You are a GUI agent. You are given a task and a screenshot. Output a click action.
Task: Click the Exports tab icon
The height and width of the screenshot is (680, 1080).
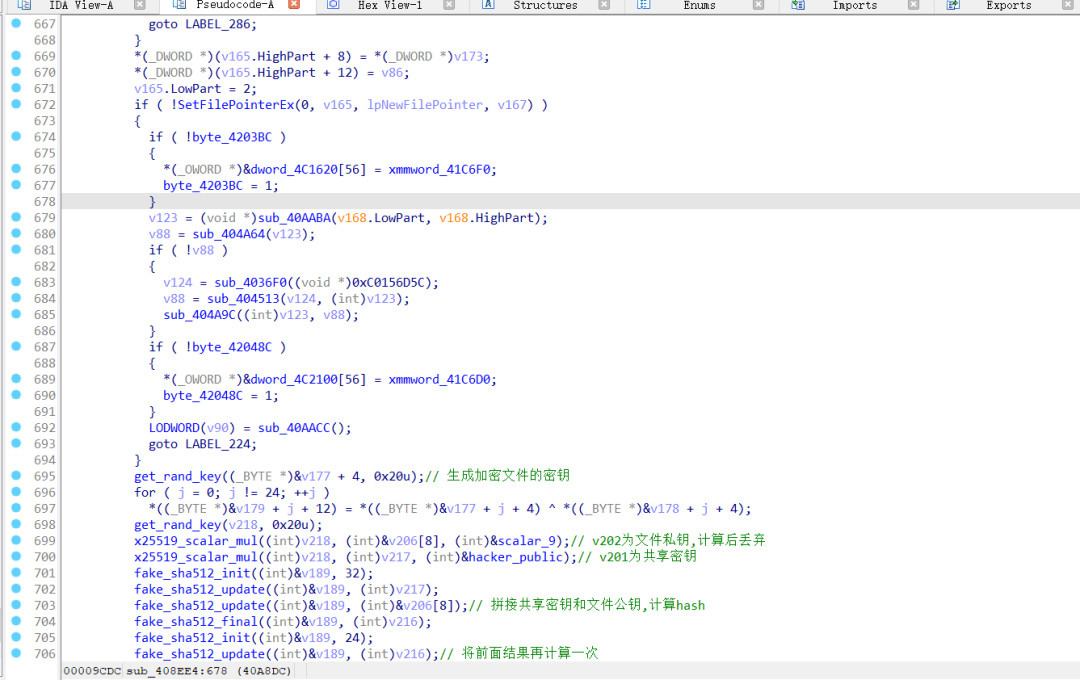953,5
